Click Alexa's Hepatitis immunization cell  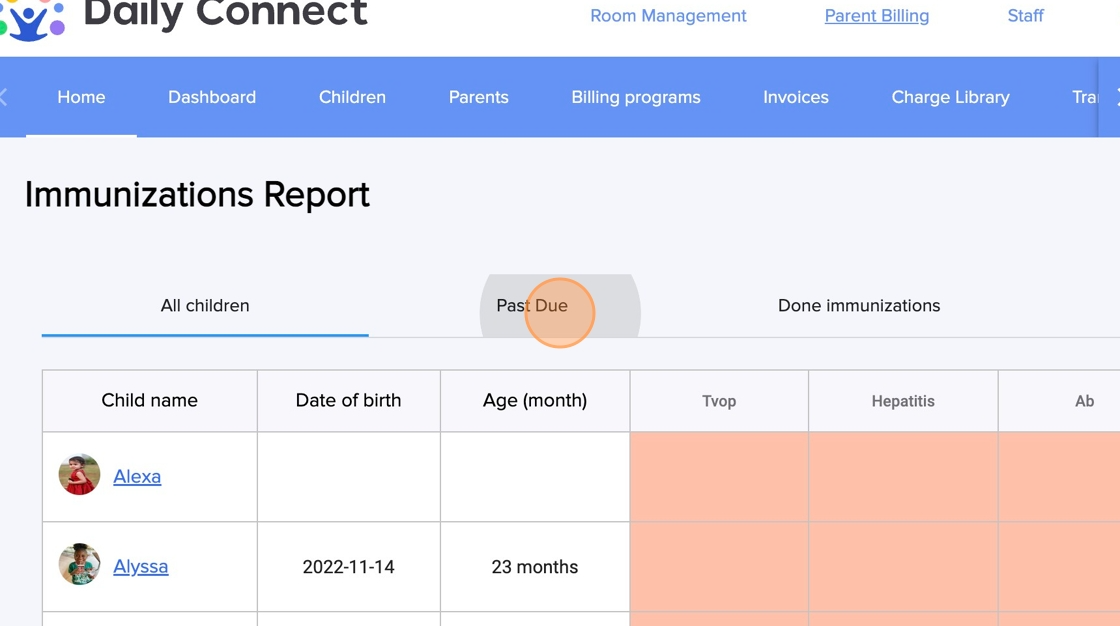(903, 477)
